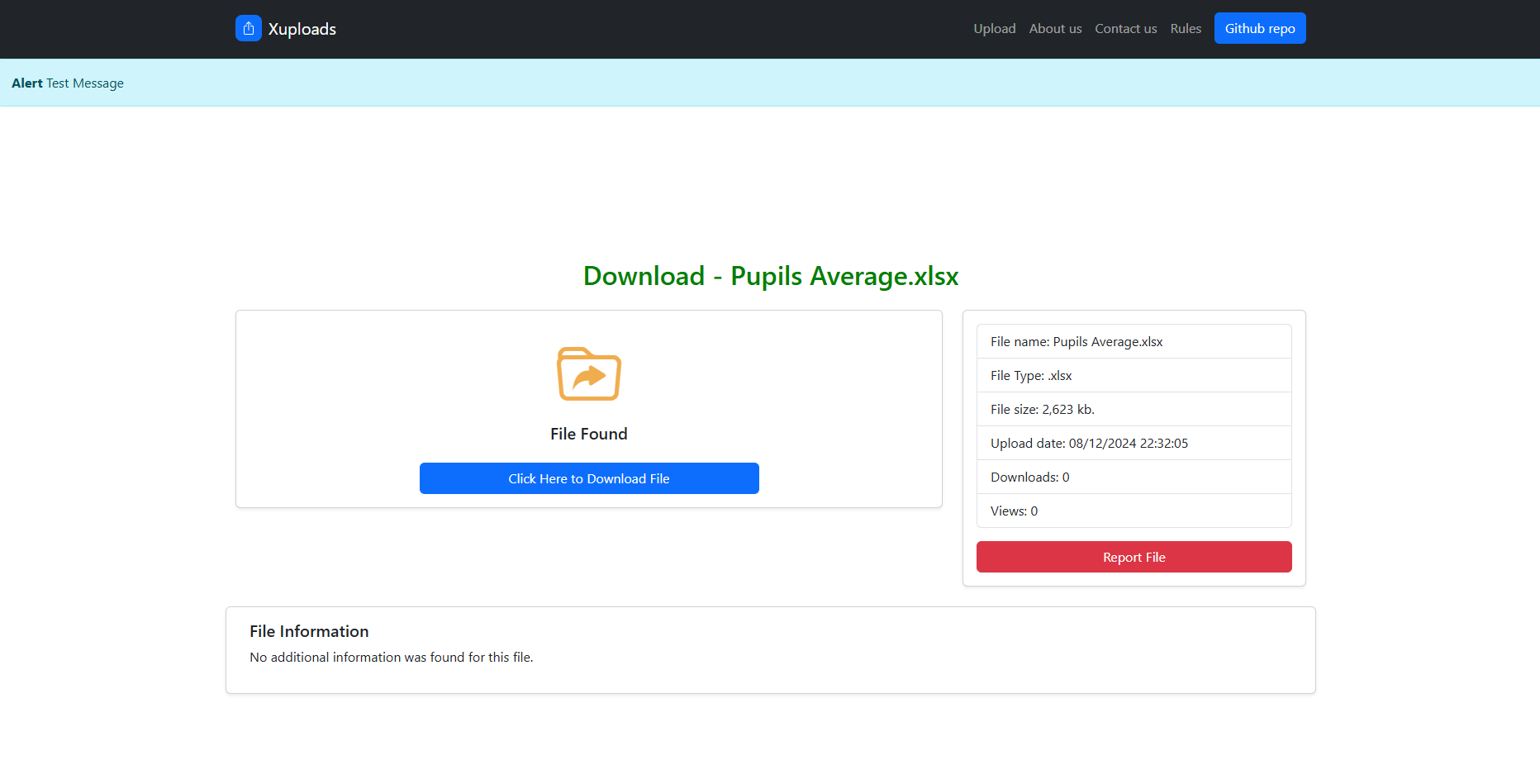The height and width of the screenshot is (784, 1540).
Task: Open the Rules page link
Action: [x=1186, y=28]
